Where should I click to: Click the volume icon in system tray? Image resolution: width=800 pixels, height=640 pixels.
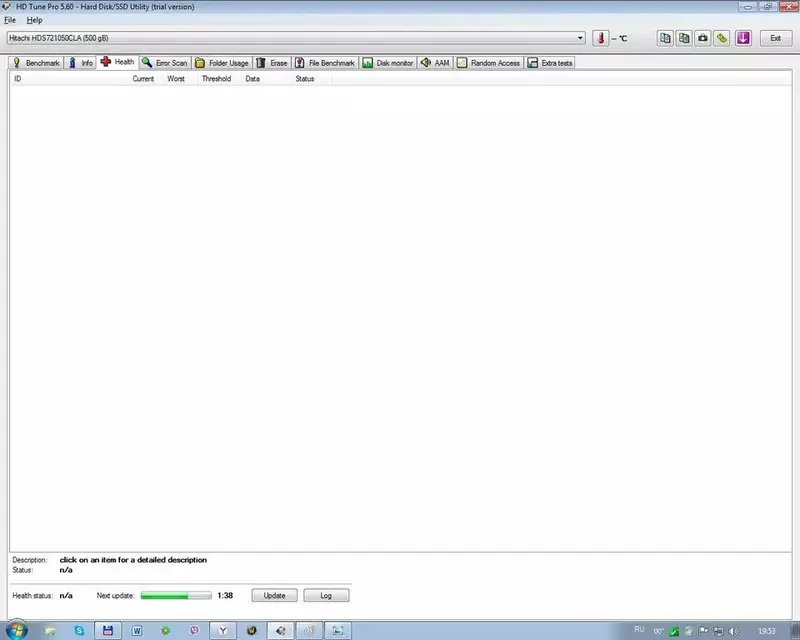(x=733, y=631)
